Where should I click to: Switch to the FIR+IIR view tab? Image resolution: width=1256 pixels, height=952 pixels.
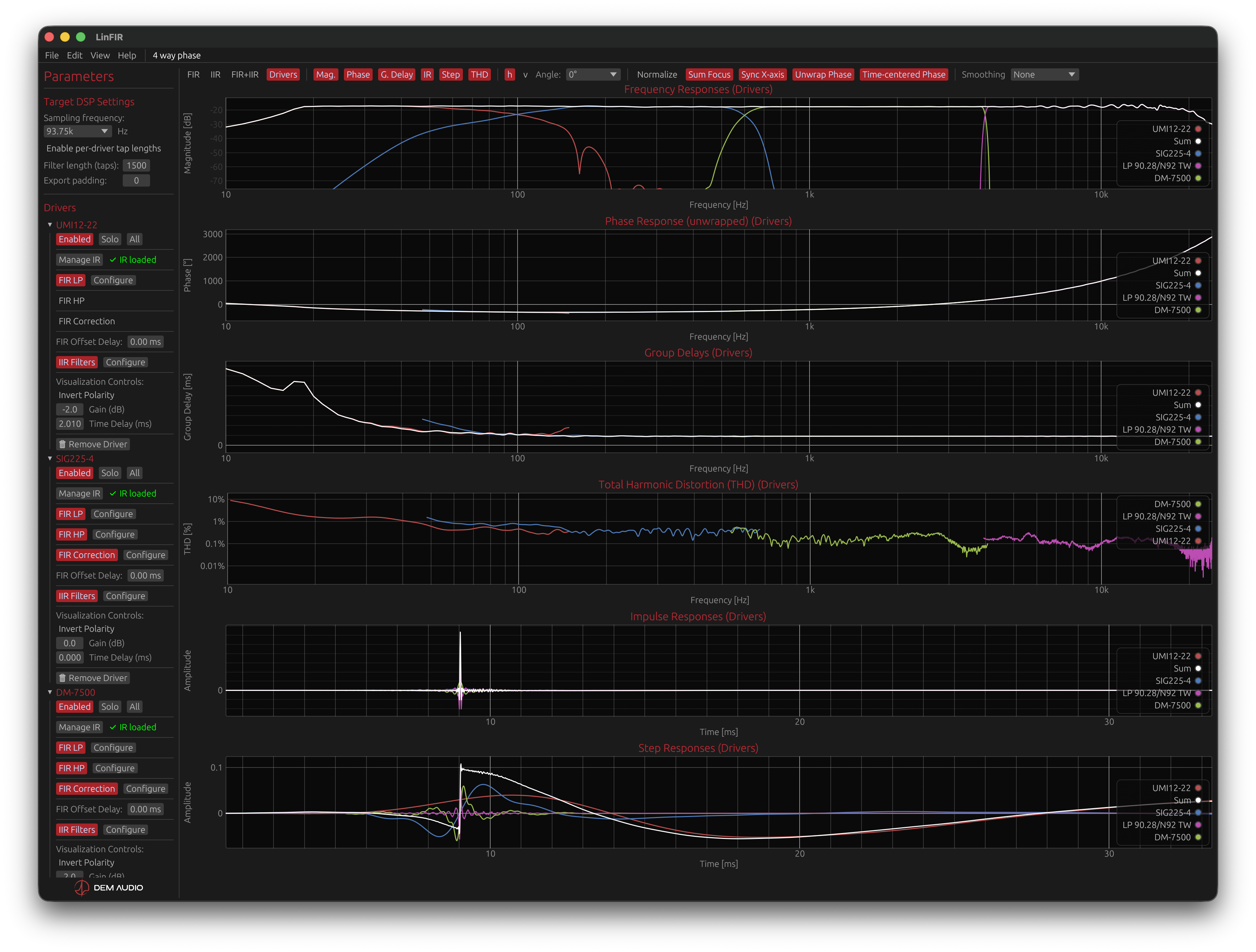245,74
